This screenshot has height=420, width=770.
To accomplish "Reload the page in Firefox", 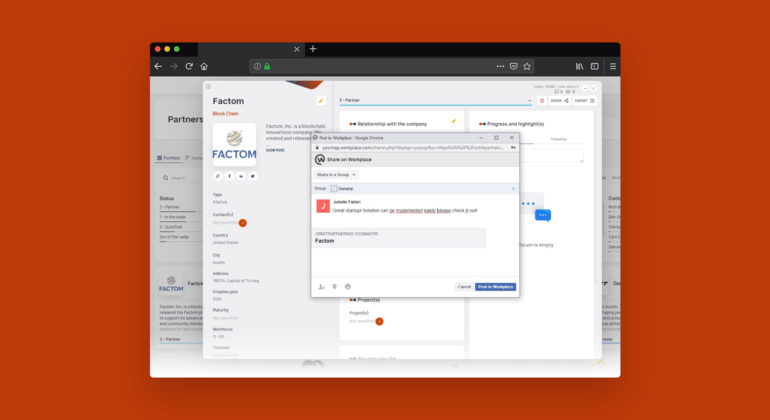I will tap(189, 66).
